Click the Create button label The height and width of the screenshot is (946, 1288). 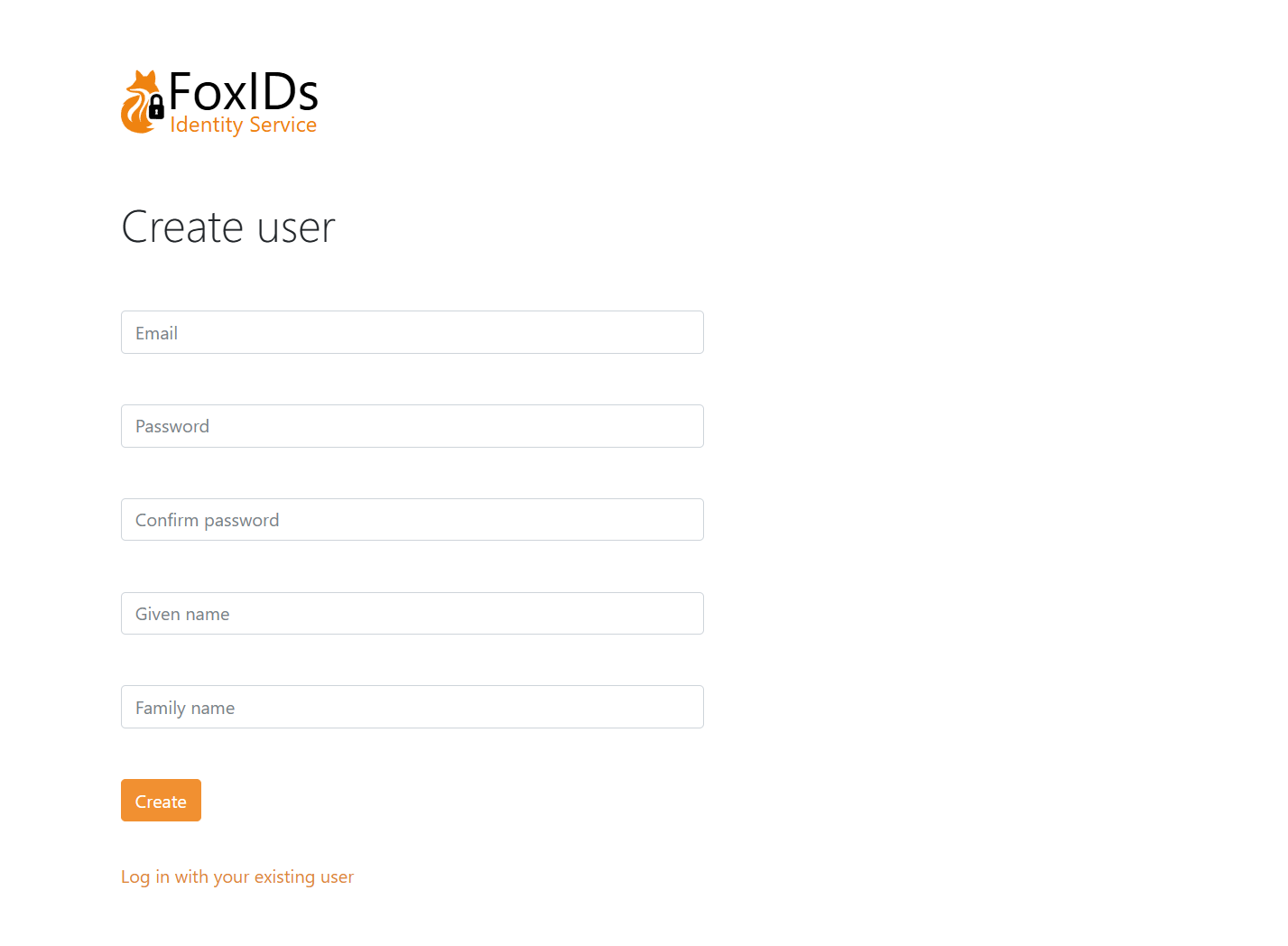161,800
